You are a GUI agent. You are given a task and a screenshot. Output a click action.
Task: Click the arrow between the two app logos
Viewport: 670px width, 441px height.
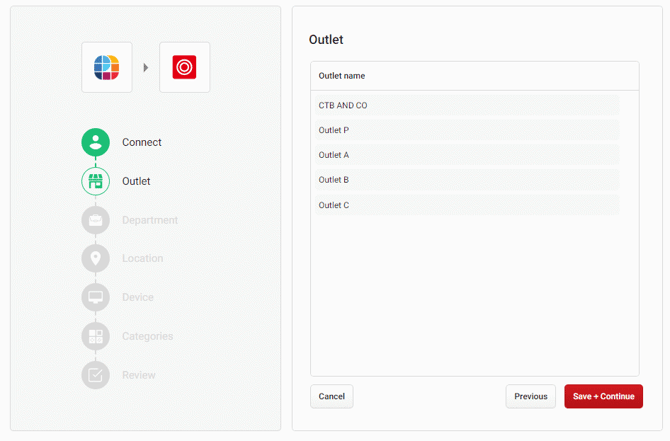click(x=146, y=68)
